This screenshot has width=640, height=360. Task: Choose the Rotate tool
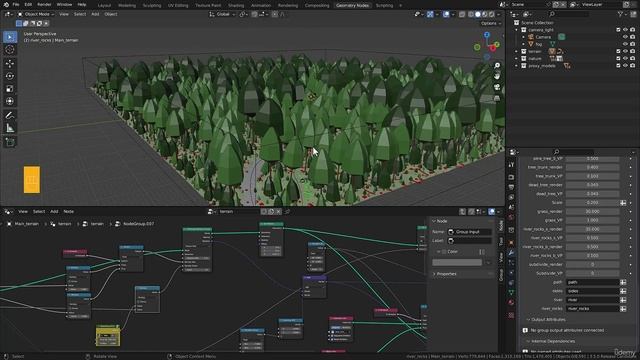[10, 76]
